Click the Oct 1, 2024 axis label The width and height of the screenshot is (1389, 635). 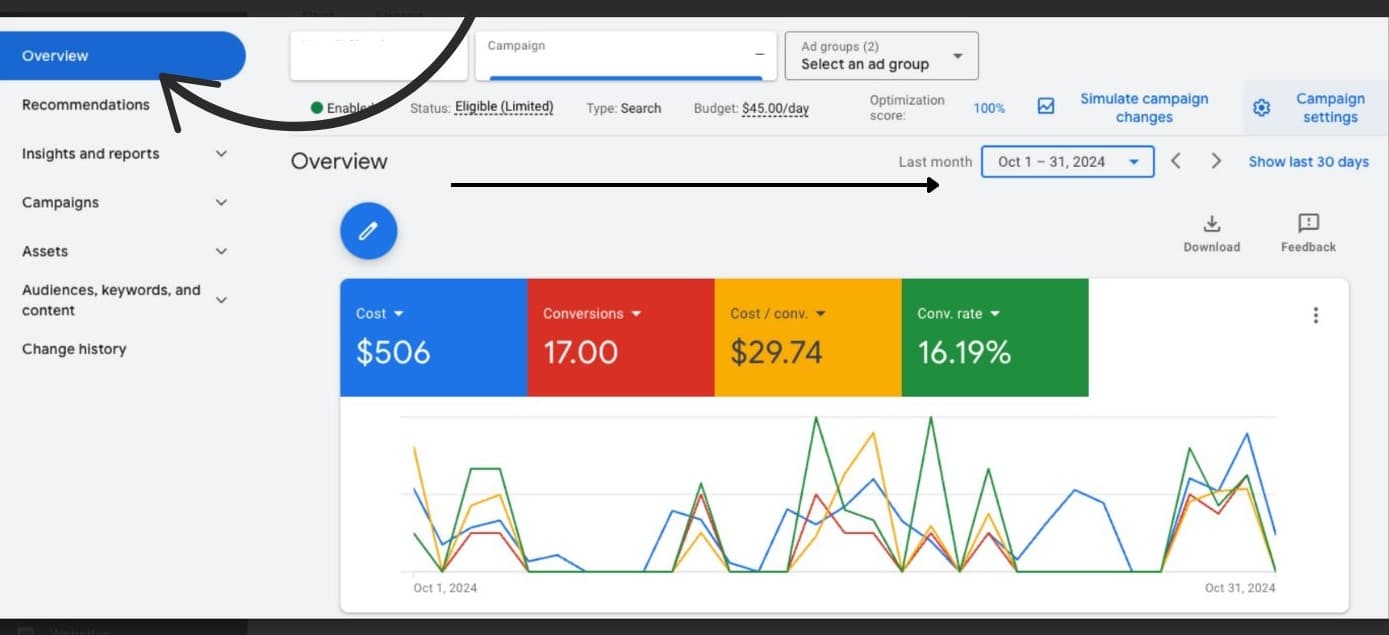pos(445,588)
